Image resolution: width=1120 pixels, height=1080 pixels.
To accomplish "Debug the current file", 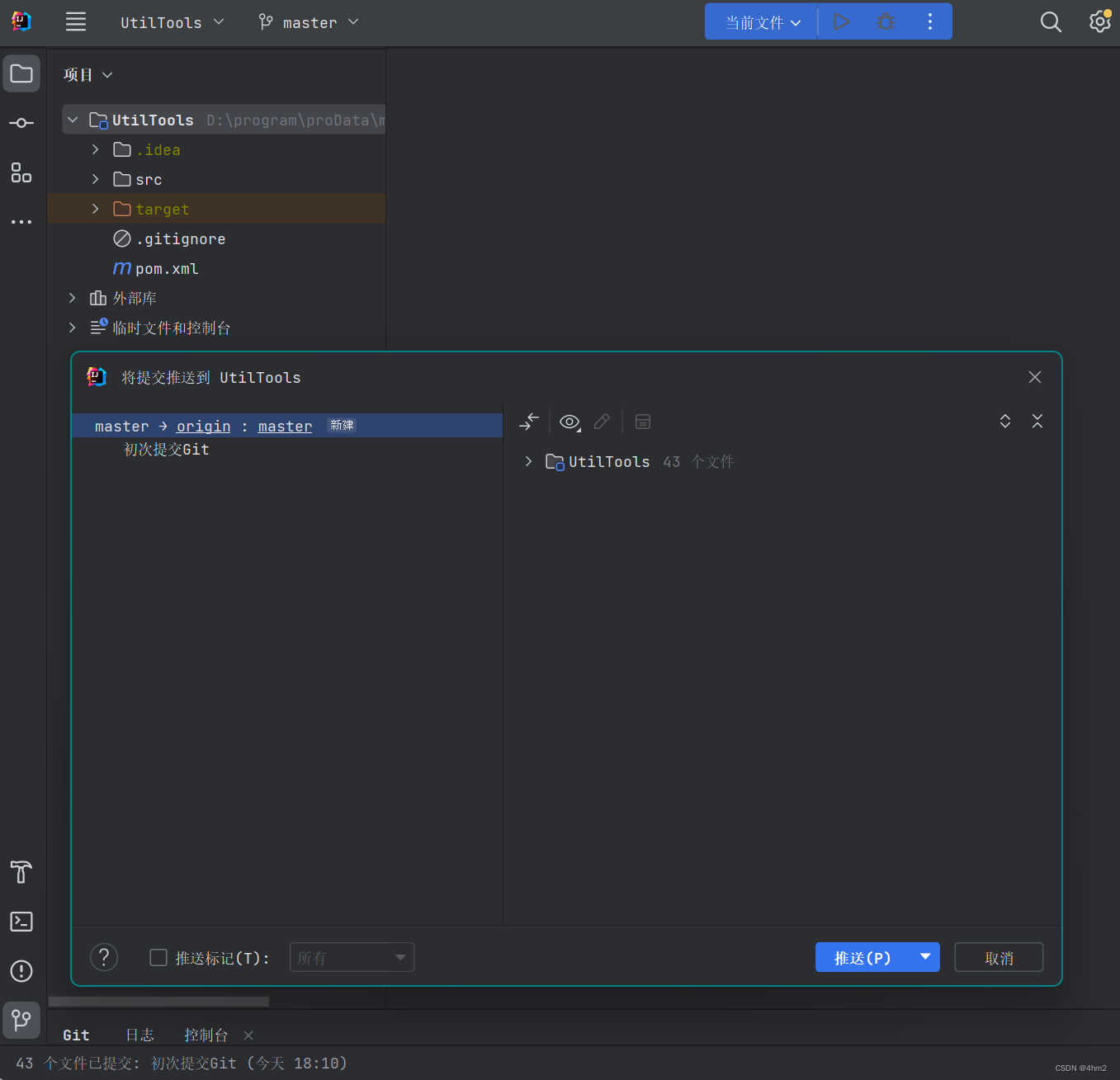I will coord(886,21).
